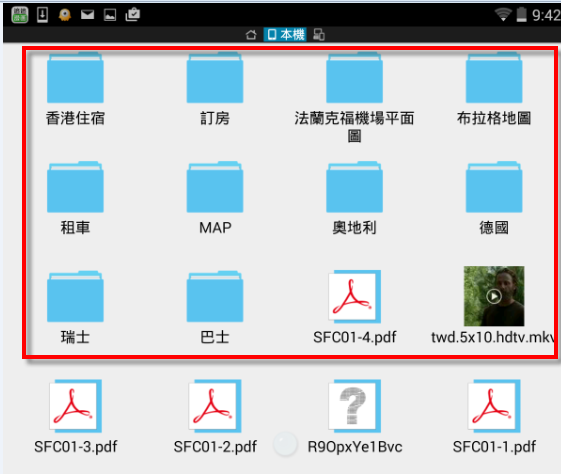Tap the mail envelope notification icon
This screenshot has width=561, height=474.
click(x=87, y=15)
